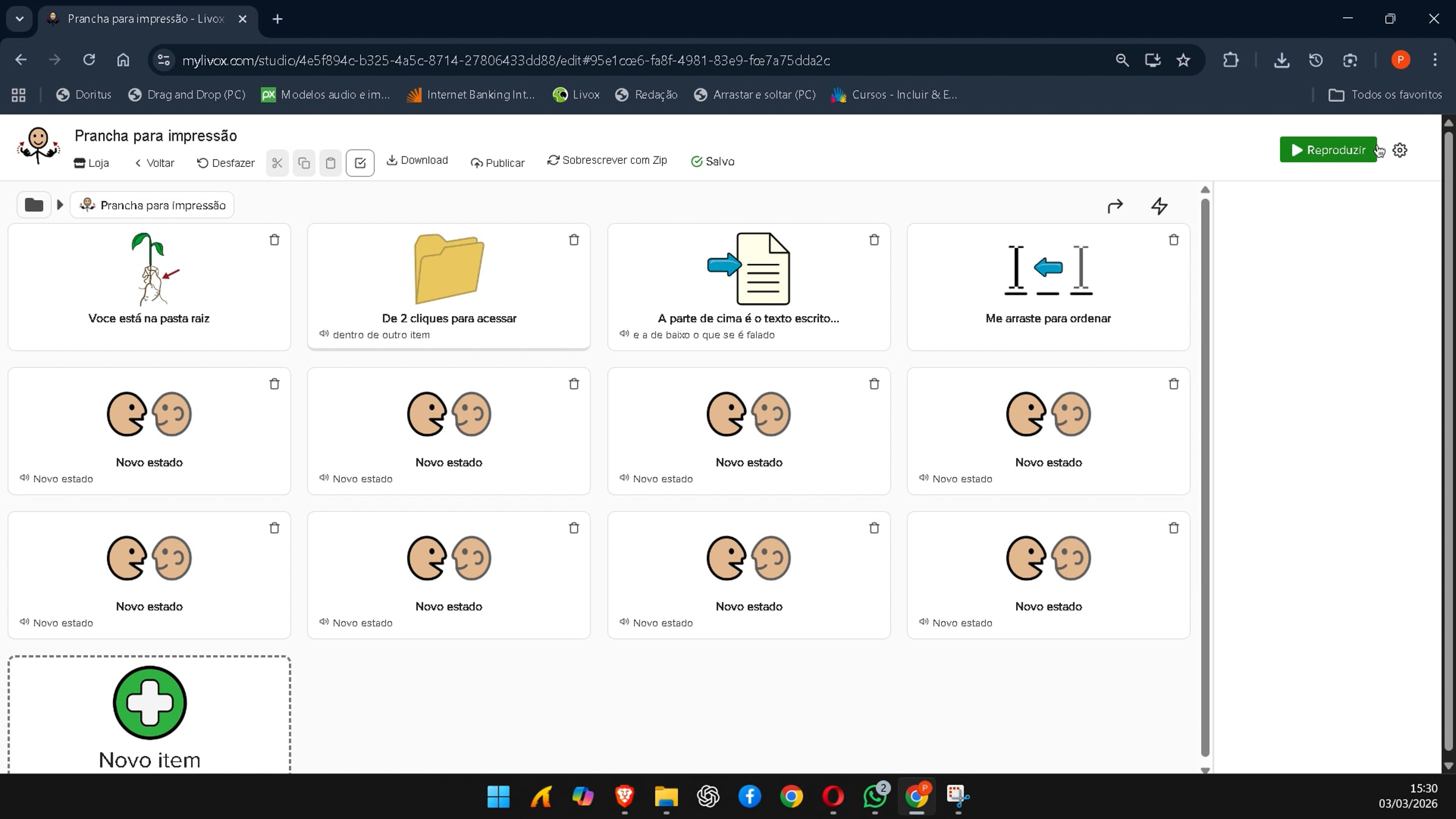The width and height of the screenshot is (1456, 819).
Task: Click the copy icon in toolbar
Action: coord(304,163)
